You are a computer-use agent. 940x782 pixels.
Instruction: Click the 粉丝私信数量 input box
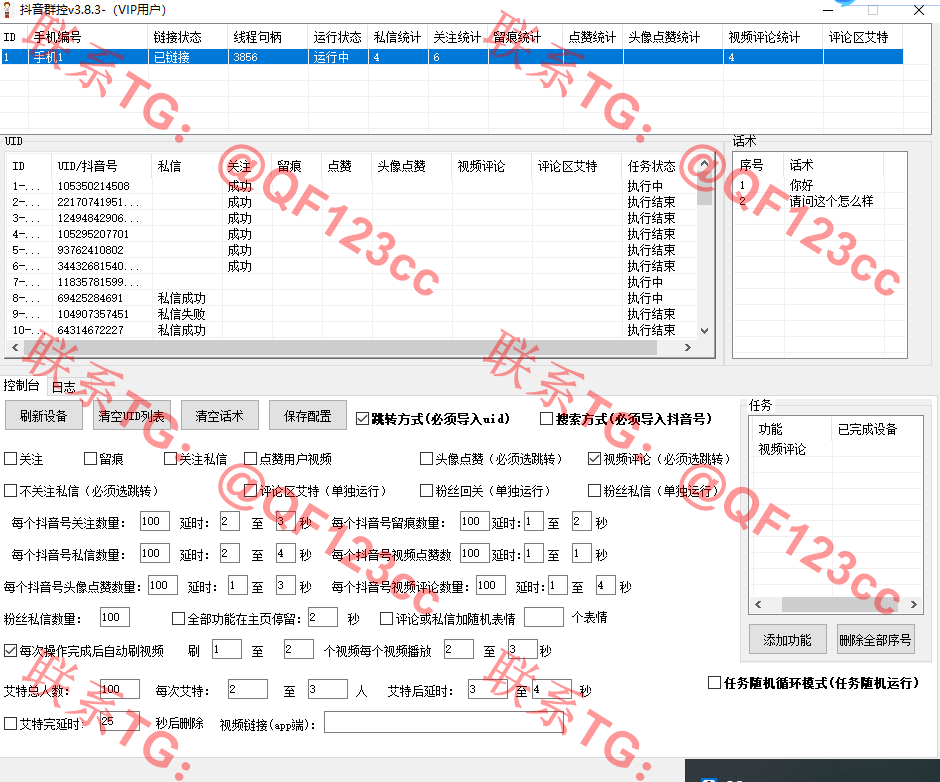coord(115,618)
